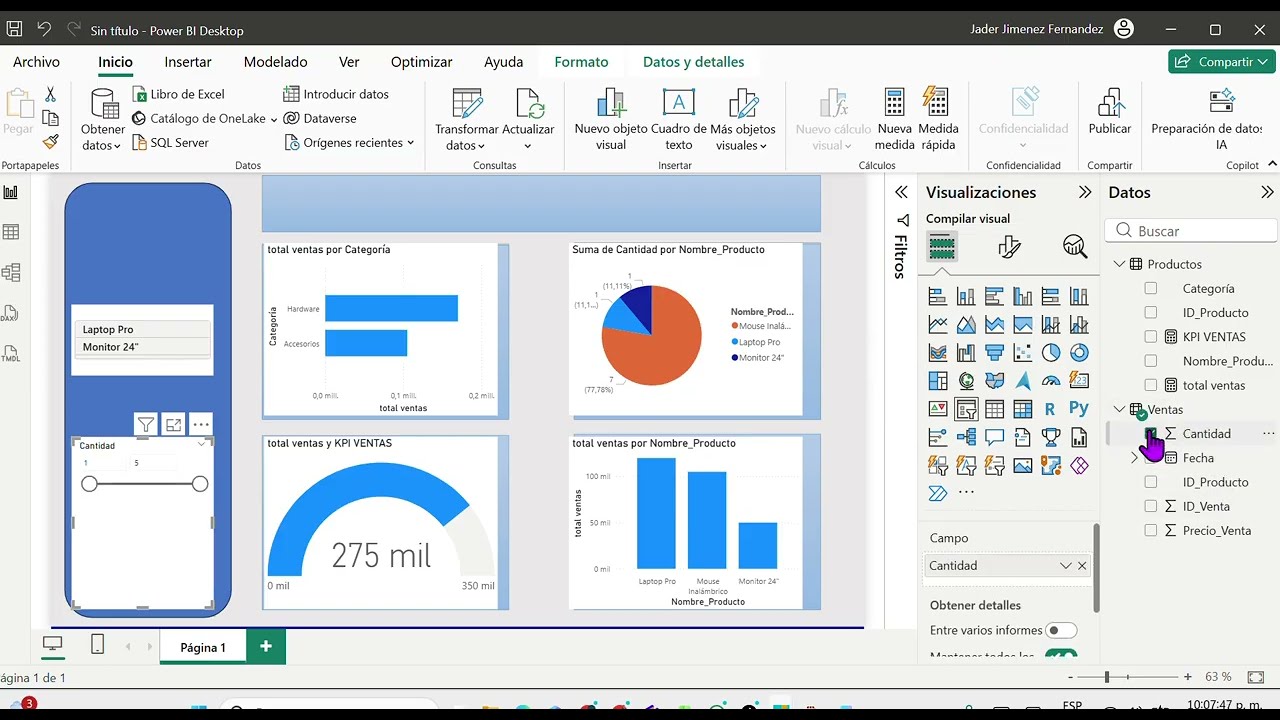1280x720 pixels.
Task: Tick the Precio_Venta field checkbox
Action: tap(1151, 530)
